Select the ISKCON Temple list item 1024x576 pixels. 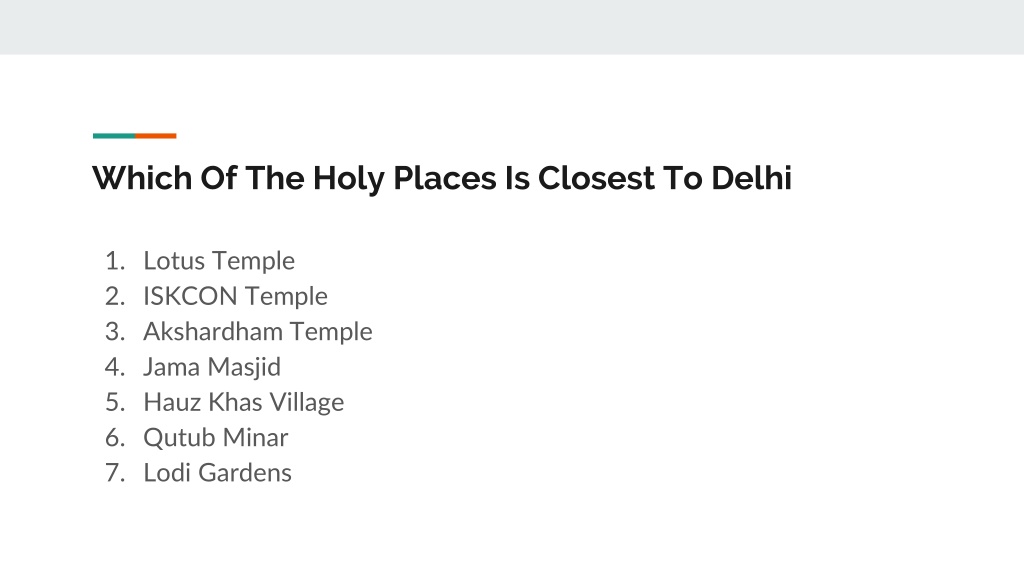[x=235, y=296]
